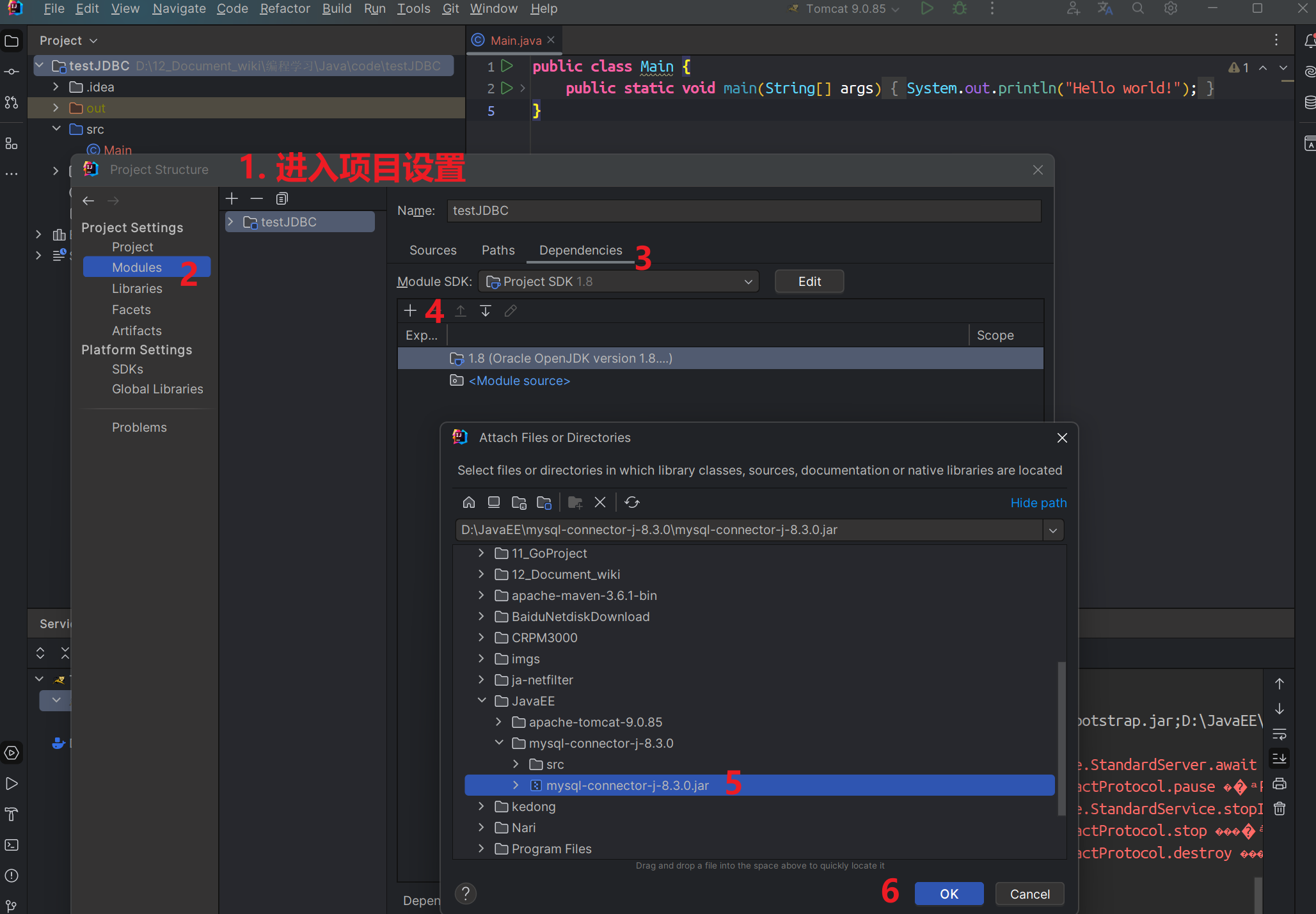Screen dimensions: 1316x914
Task: Select Global Libraries under Platform Settings
Action: 157,389
